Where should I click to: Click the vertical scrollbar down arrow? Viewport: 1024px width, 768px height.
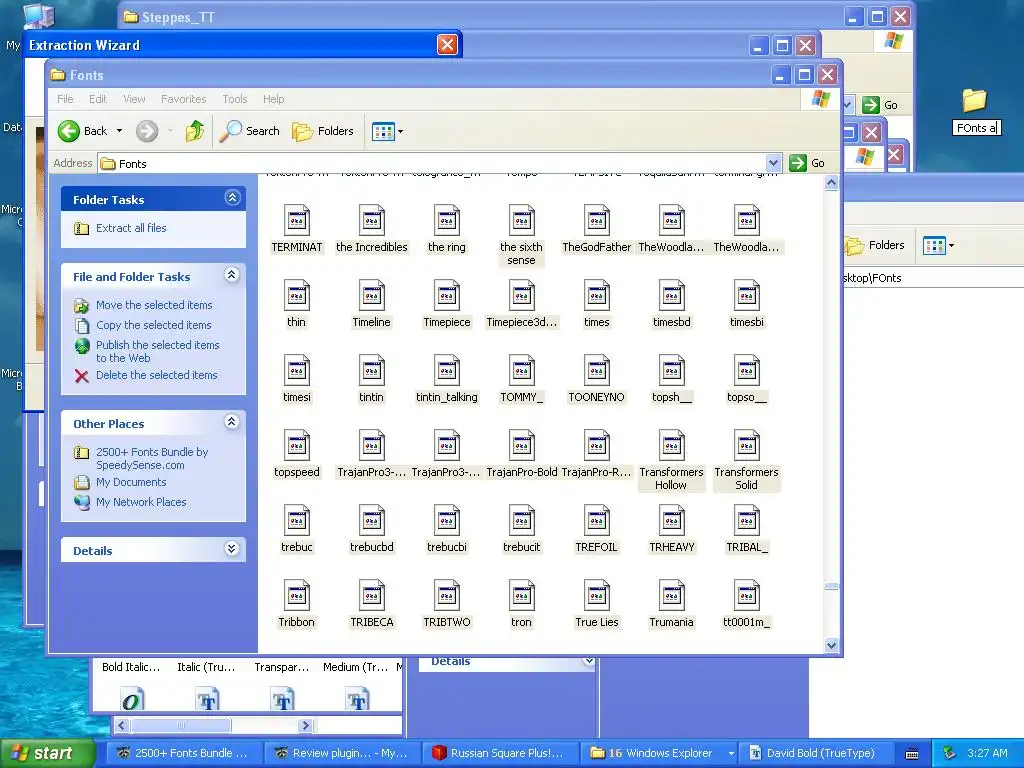[831, 645]
